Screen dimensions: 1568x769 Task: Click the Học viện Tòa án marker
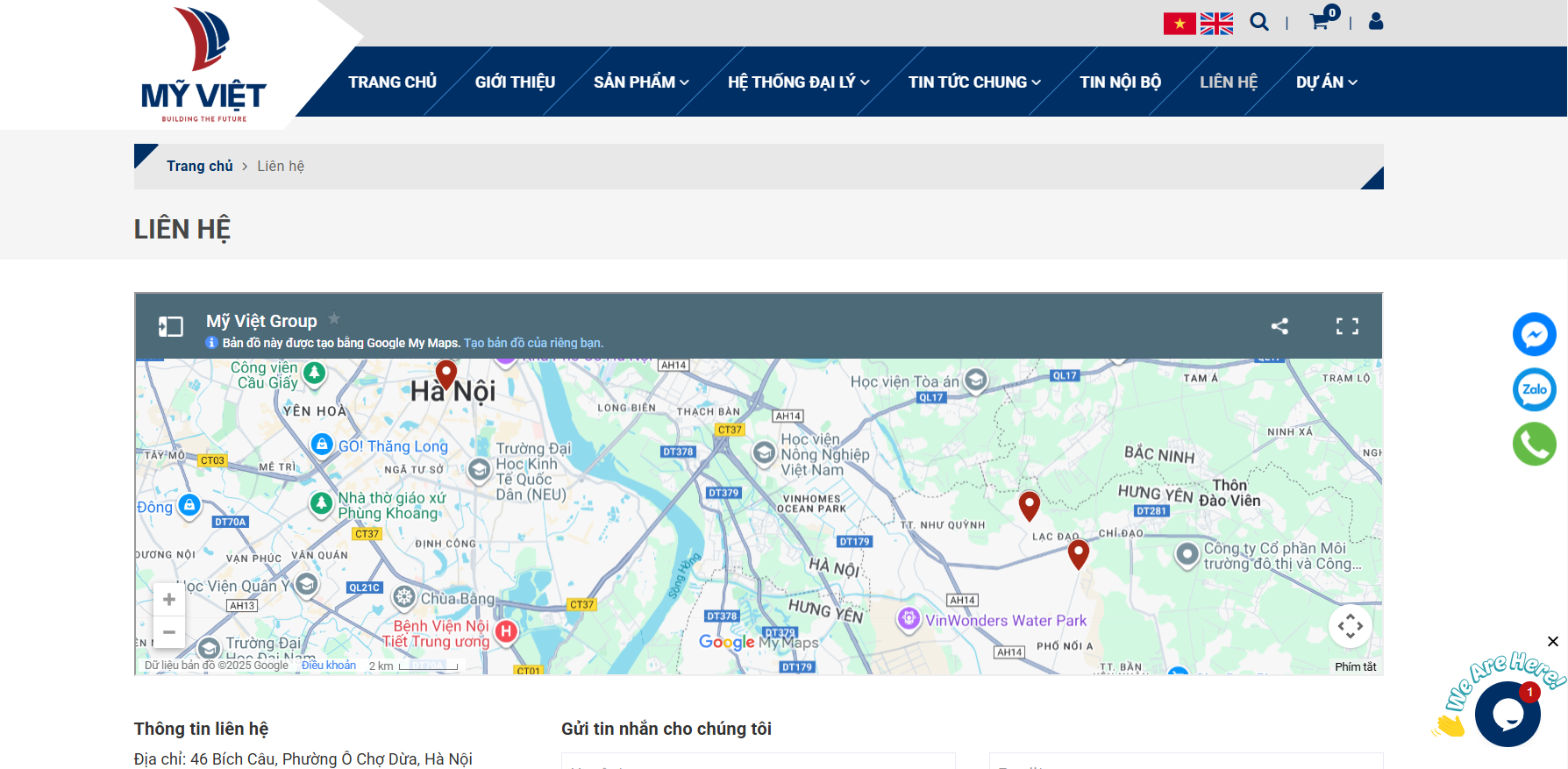tap(975, 381)
